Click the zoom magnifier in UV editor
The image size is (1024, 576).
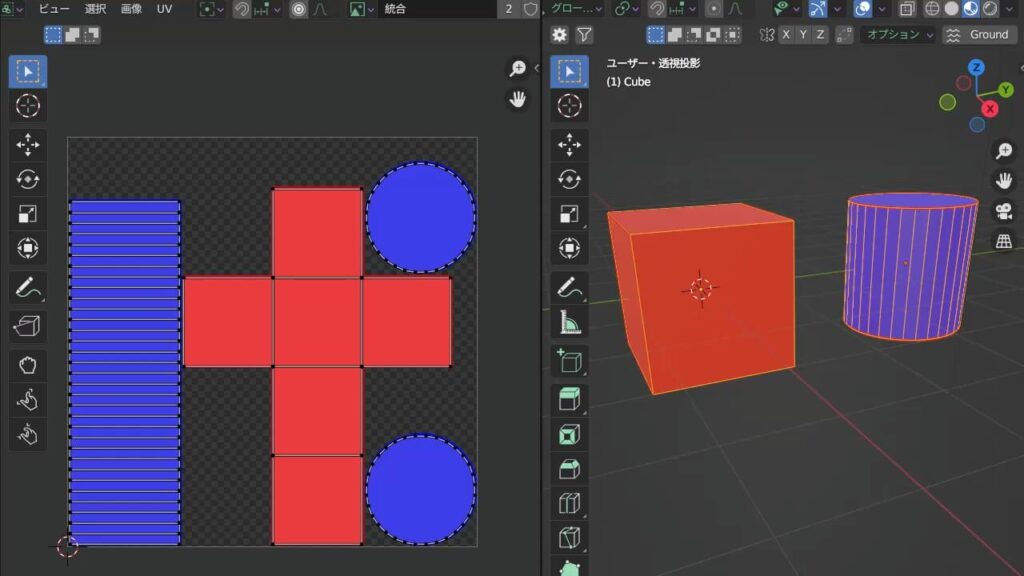(x=518, y=68)
